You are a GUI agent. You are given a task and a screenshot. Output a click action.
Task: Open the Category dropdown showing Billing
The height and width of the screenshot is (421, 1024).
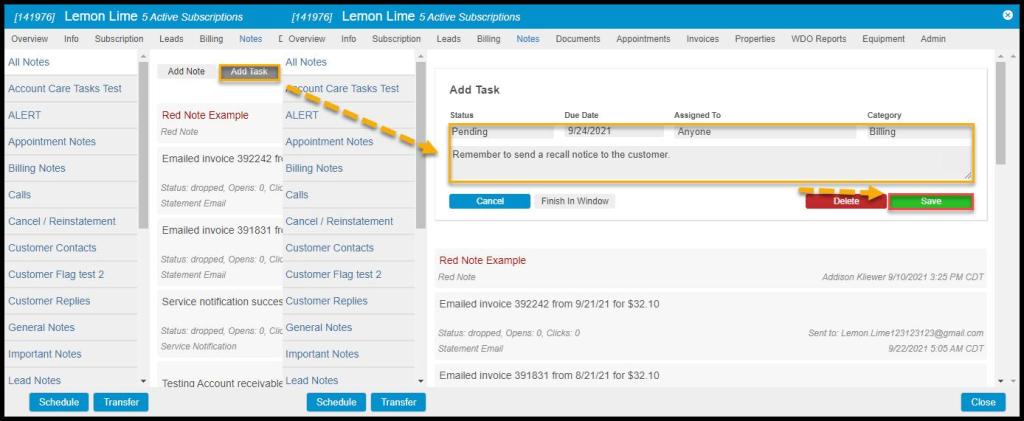(917, 131)
